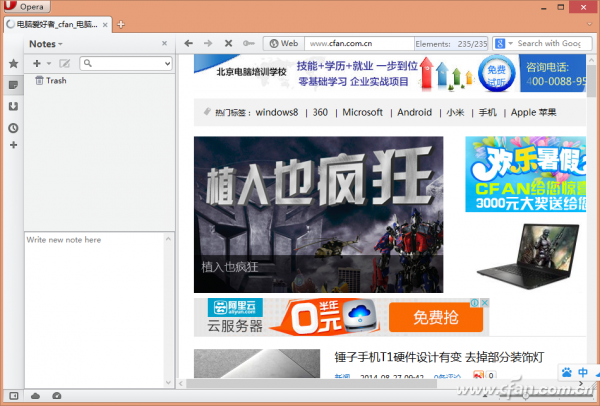The image size is (600, 406).
Task: Click the Opera Turbo speedometer icon
Action: tap(57, 396)
